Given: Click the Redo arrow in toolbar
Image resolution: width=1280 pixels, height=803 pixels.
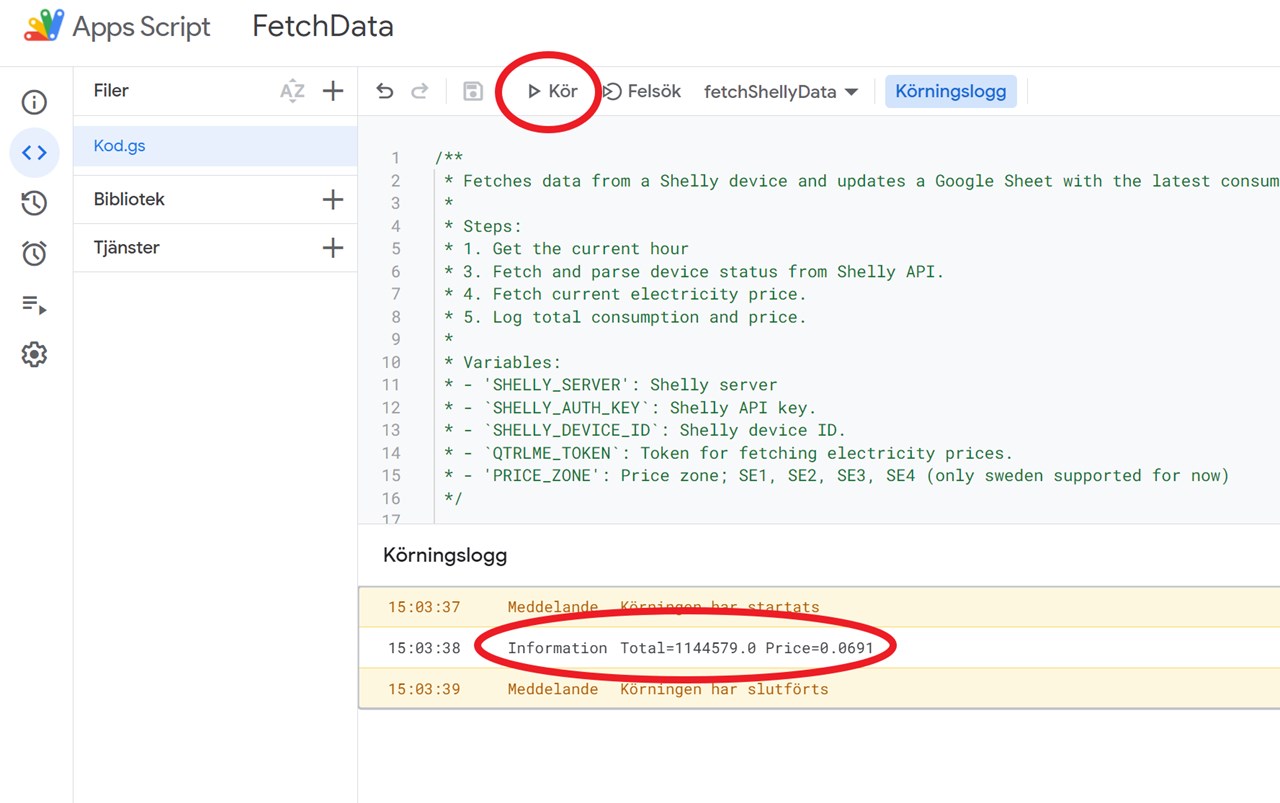Looking at the screenshot, I should tap(420, 91).
